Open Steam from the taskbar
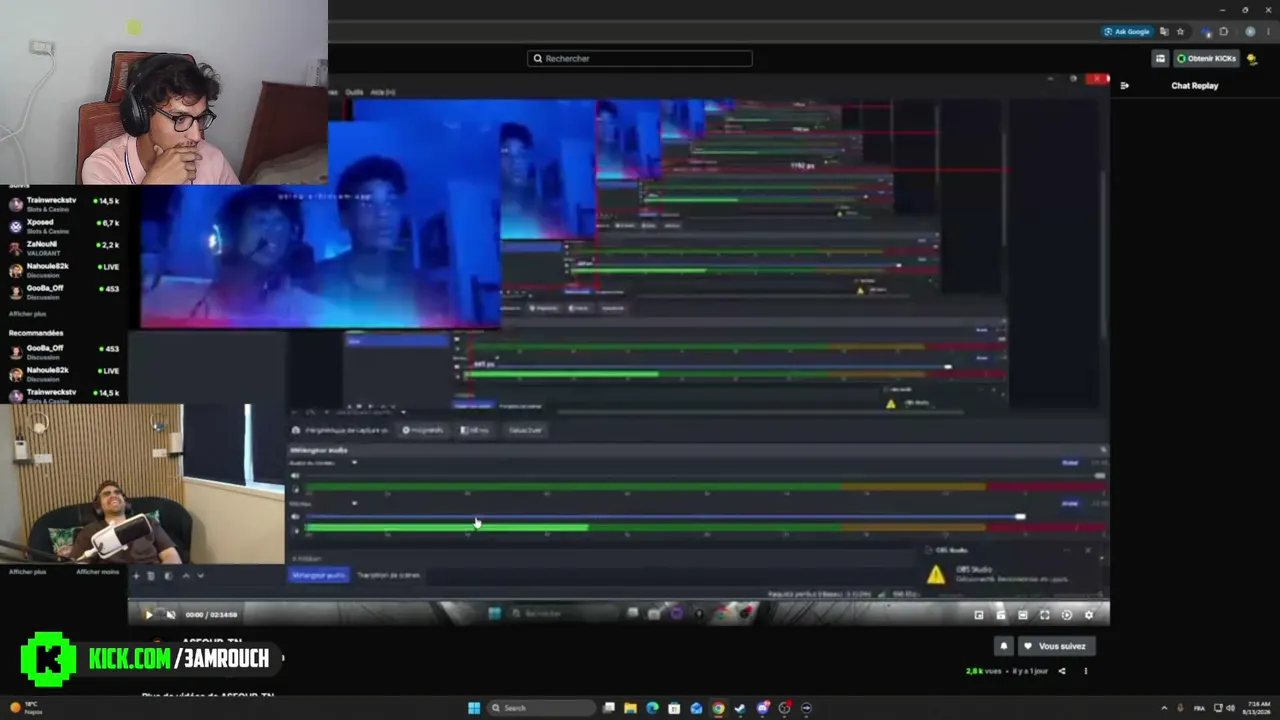The width and height of the screenshot is (1280, 720). (x=740, y=708)
